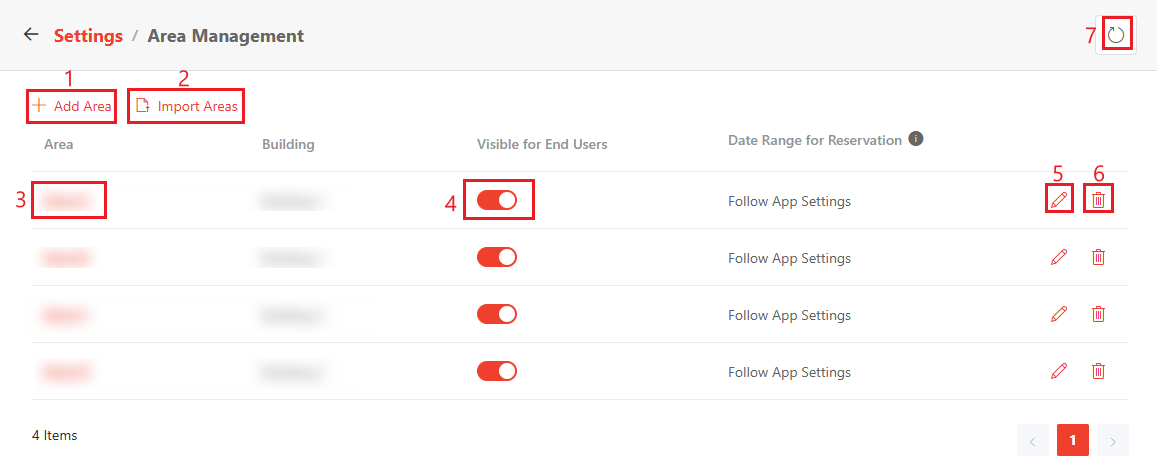
Task: Edit the second area row
Action: tap(1059, 257)
